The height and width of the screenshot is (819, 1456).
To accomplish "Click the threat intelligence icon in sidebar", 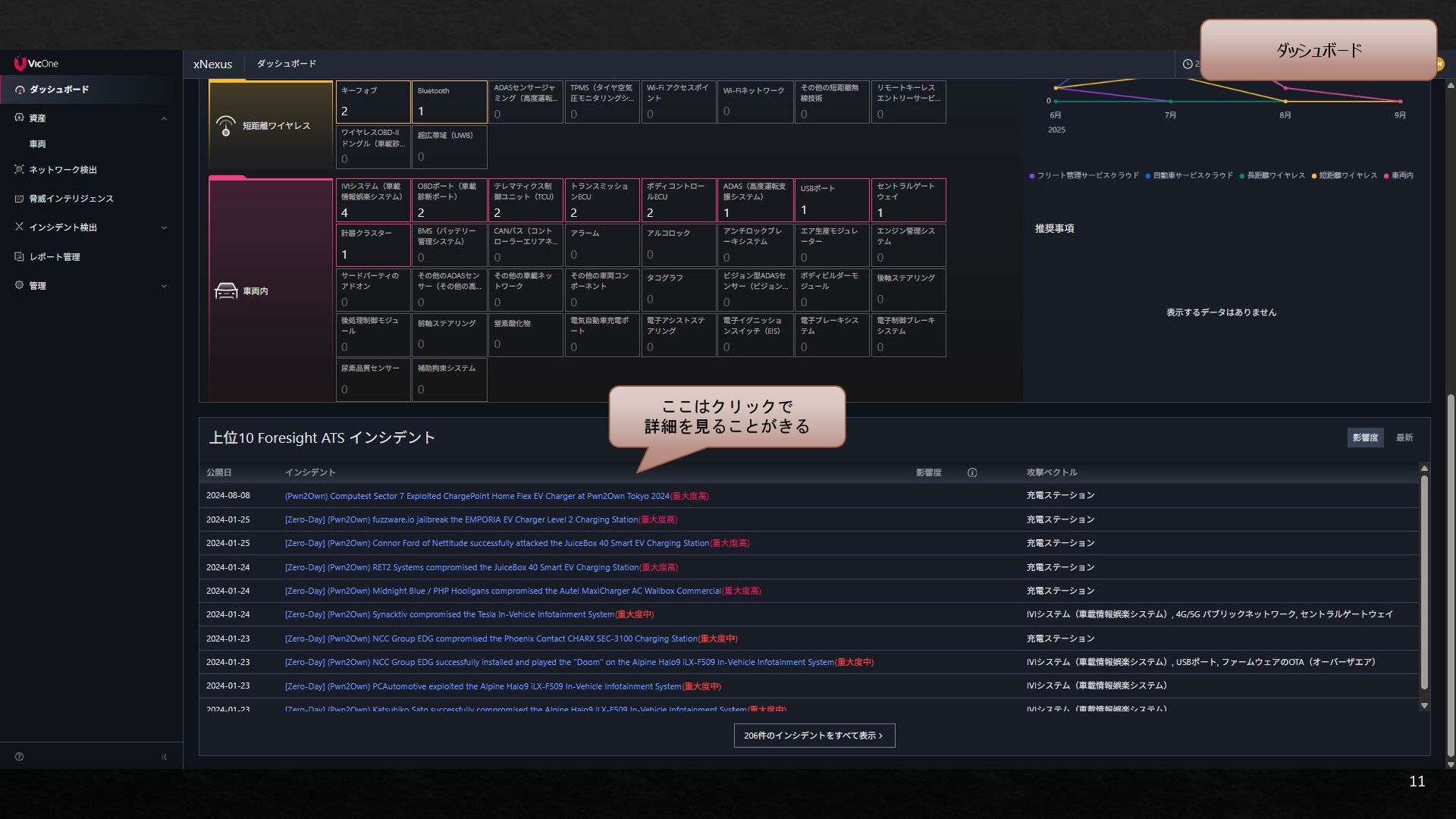I will (x=20, y=199).
